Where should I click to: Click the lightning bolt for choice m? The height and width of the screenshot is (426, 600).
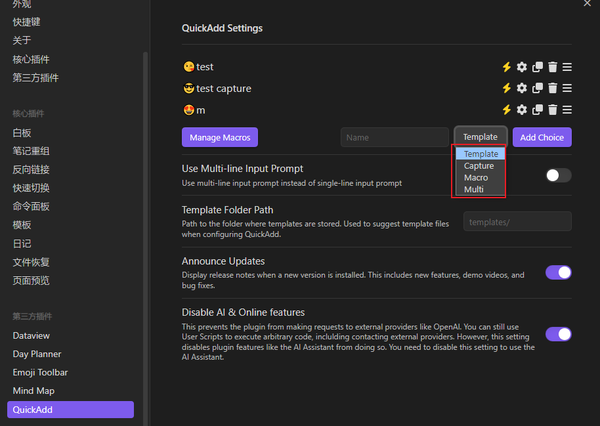click(x=506, y=110)
